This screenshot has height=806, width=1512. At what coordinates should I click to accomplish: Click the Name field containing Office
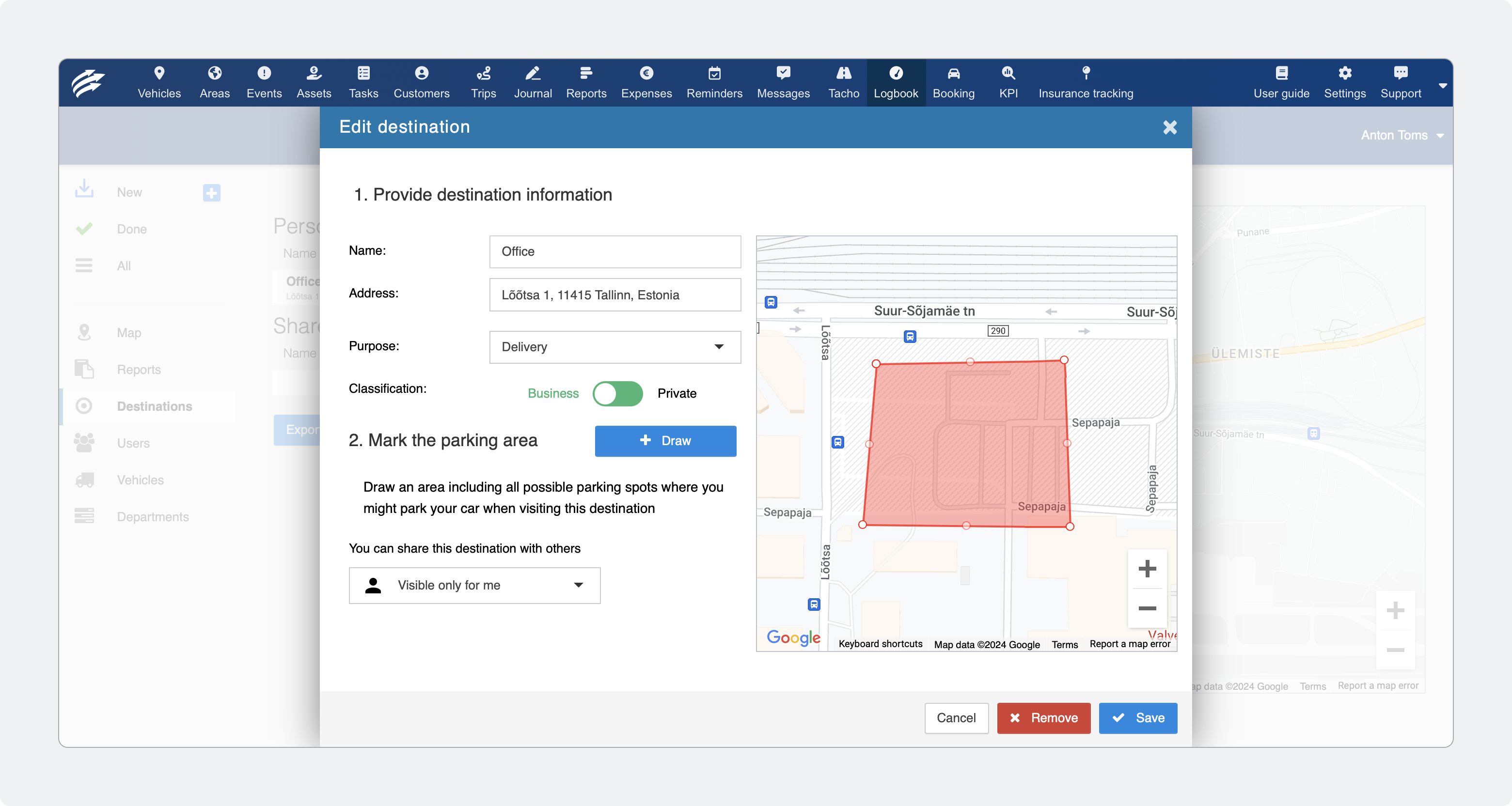coord(615,252)
